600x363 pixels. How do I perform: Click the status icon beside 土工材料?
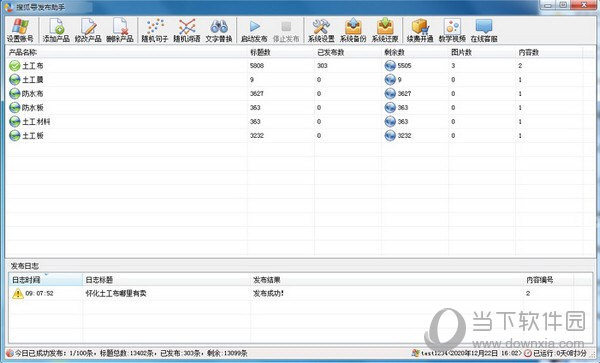point(15,122)
